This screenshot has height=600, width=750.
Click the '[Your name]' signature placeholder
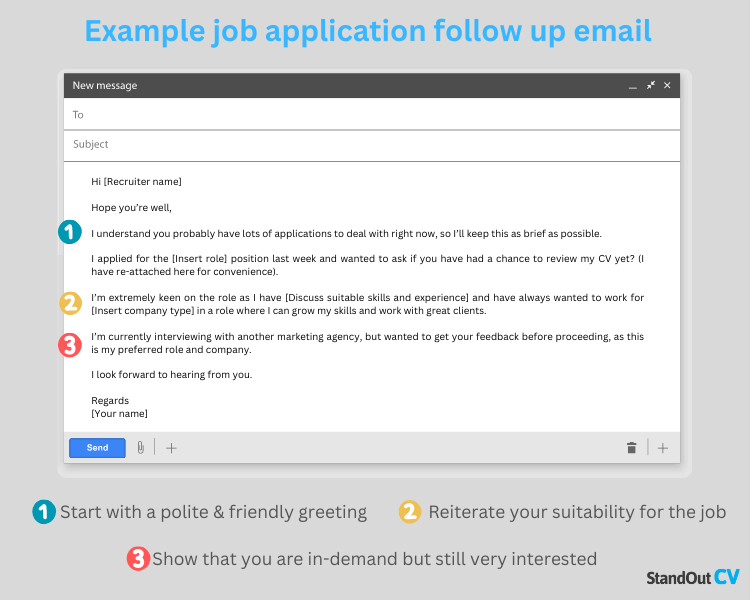tap(120, 413)
